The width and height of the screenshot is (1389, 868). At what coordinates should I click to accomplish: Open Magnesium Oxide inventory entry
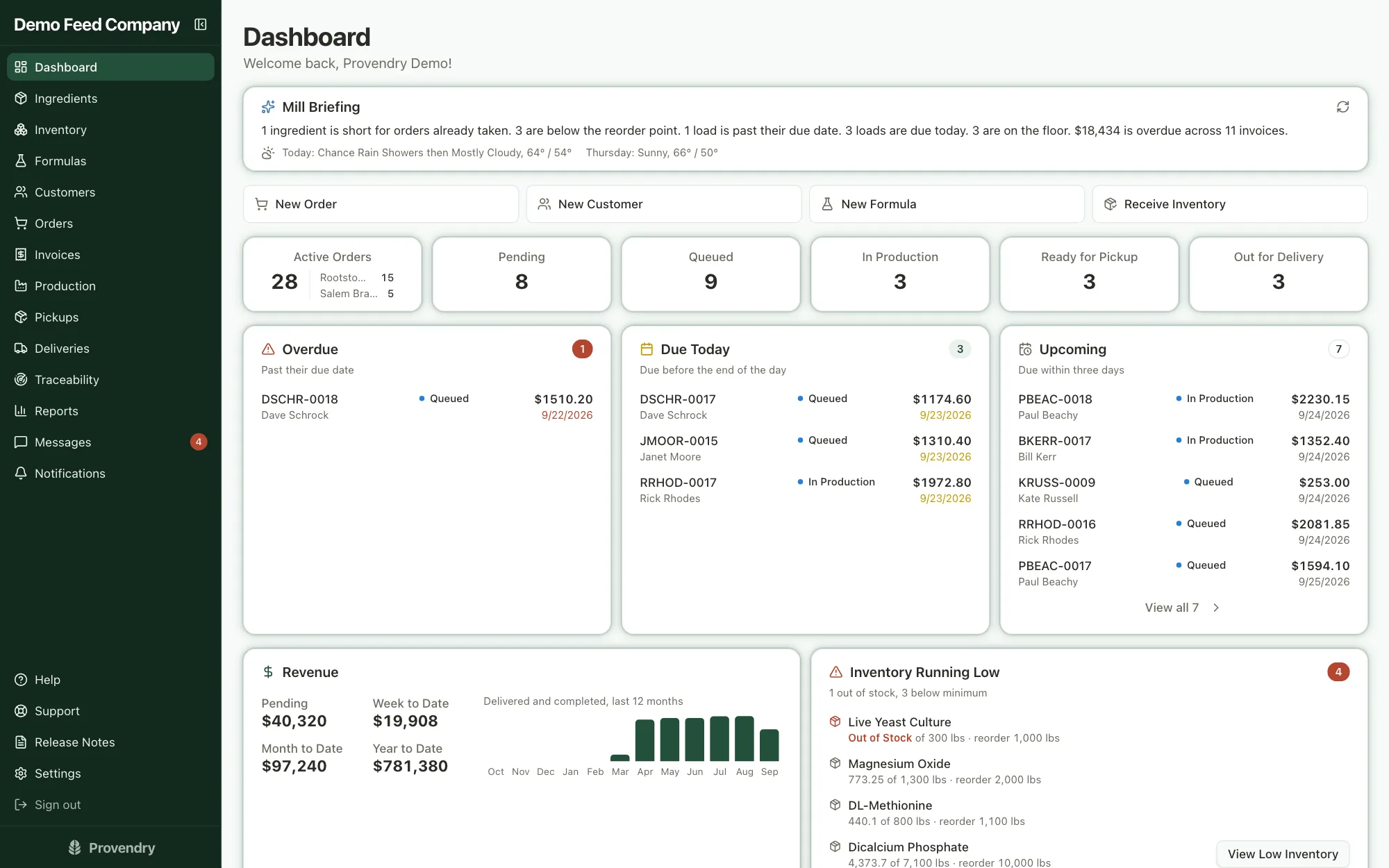click(1089, 771)
